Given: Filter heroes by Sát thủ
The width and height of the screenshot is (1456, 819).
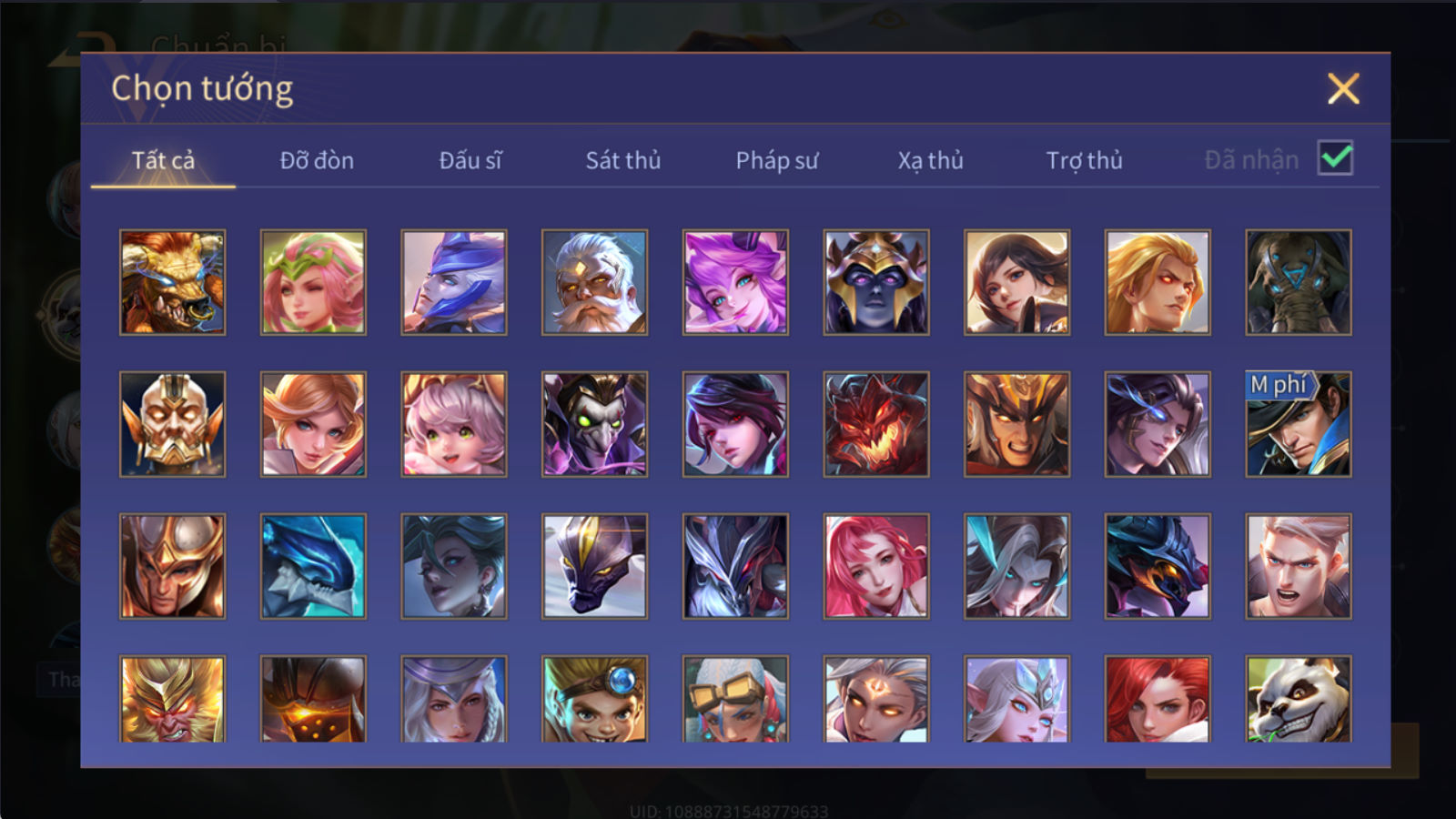Looking at the screenshot, I should tap(623, 160).
